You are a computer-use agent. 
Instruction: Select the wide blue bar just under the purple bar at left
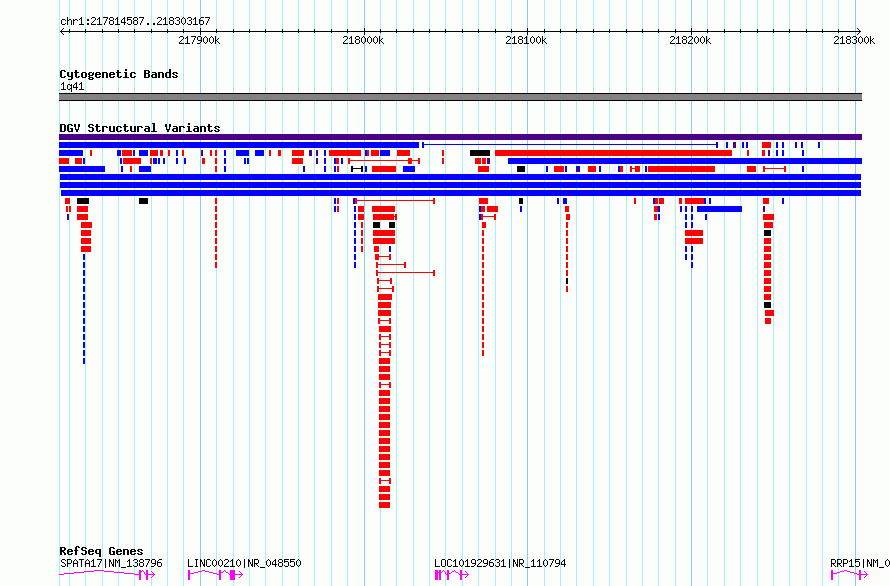(x=239, y=145)
